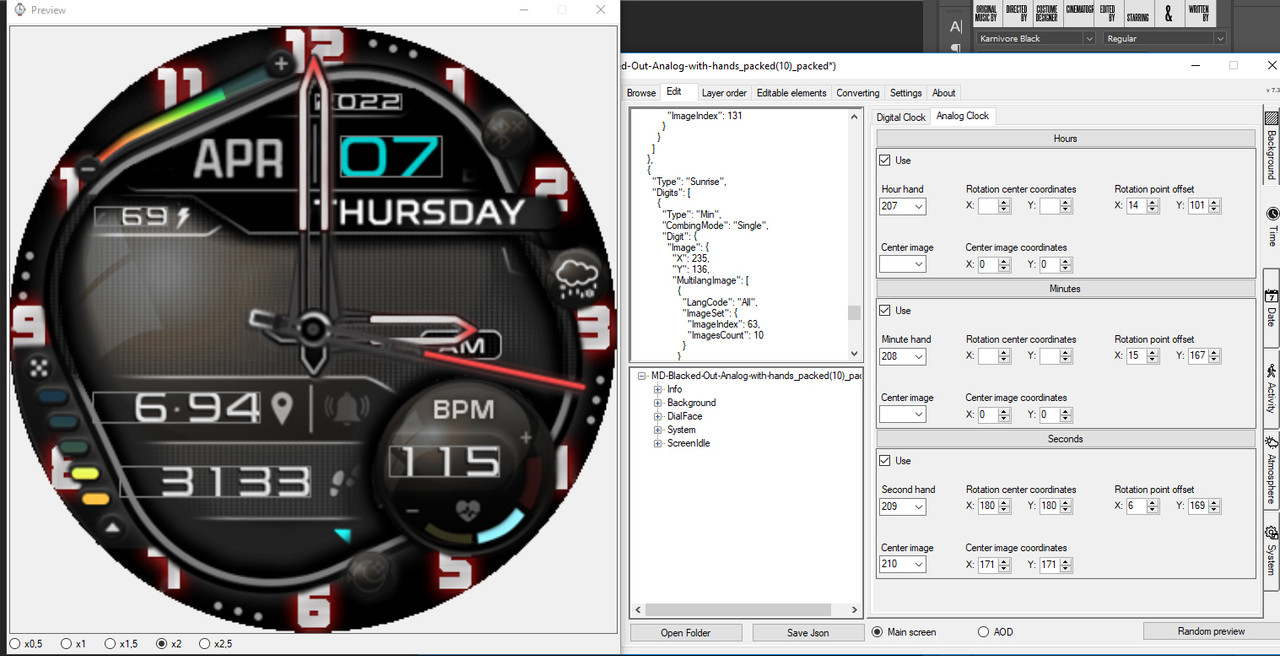Open the Date side tab
This screenshot has height=656, width=1280.
[x=1271, y=308]
